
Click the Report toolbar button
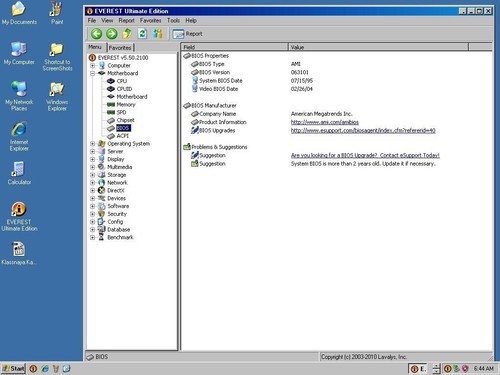(187, 34)
